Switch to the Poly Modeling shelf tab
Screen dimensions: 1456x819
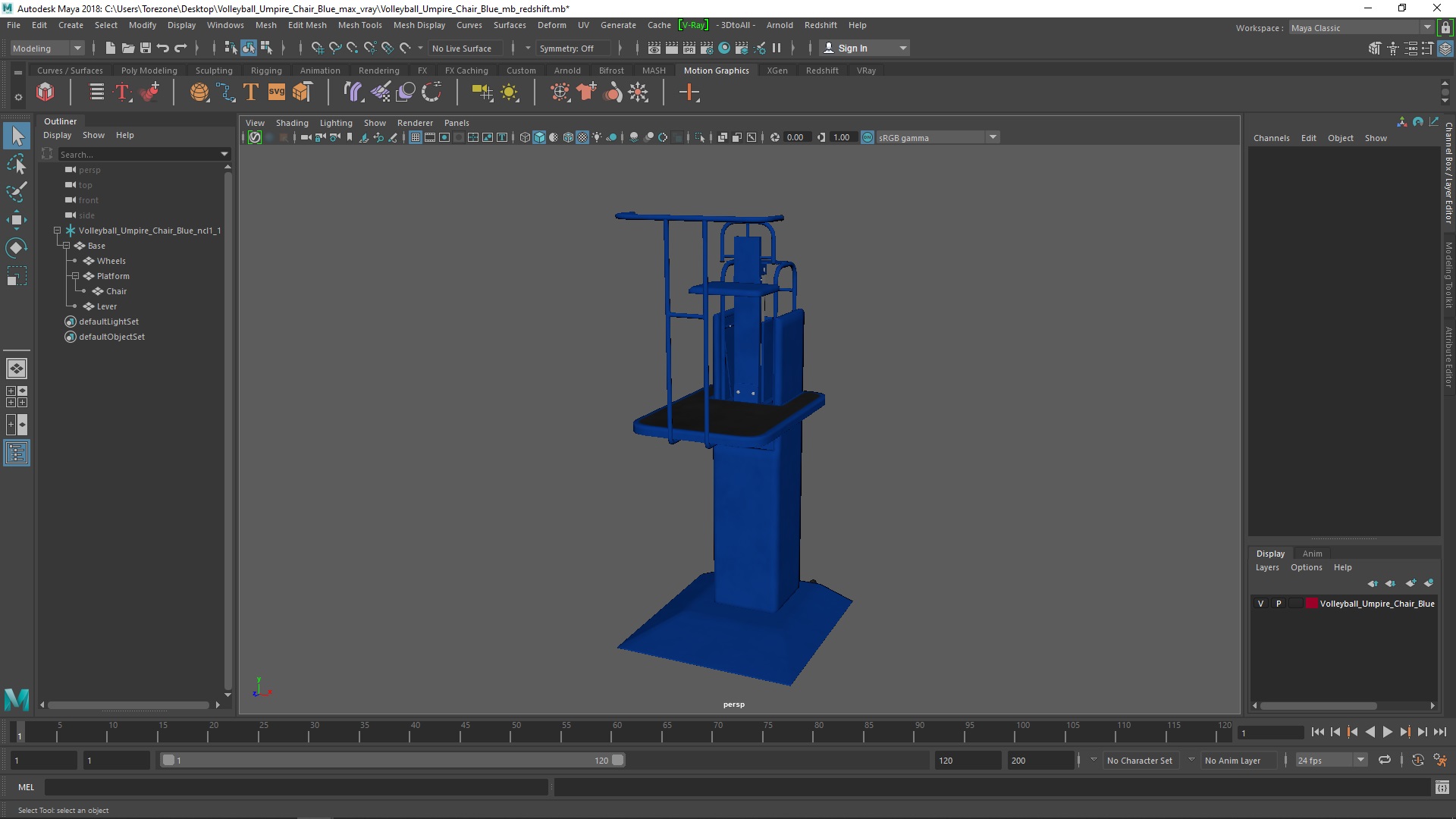click(149, 71)
